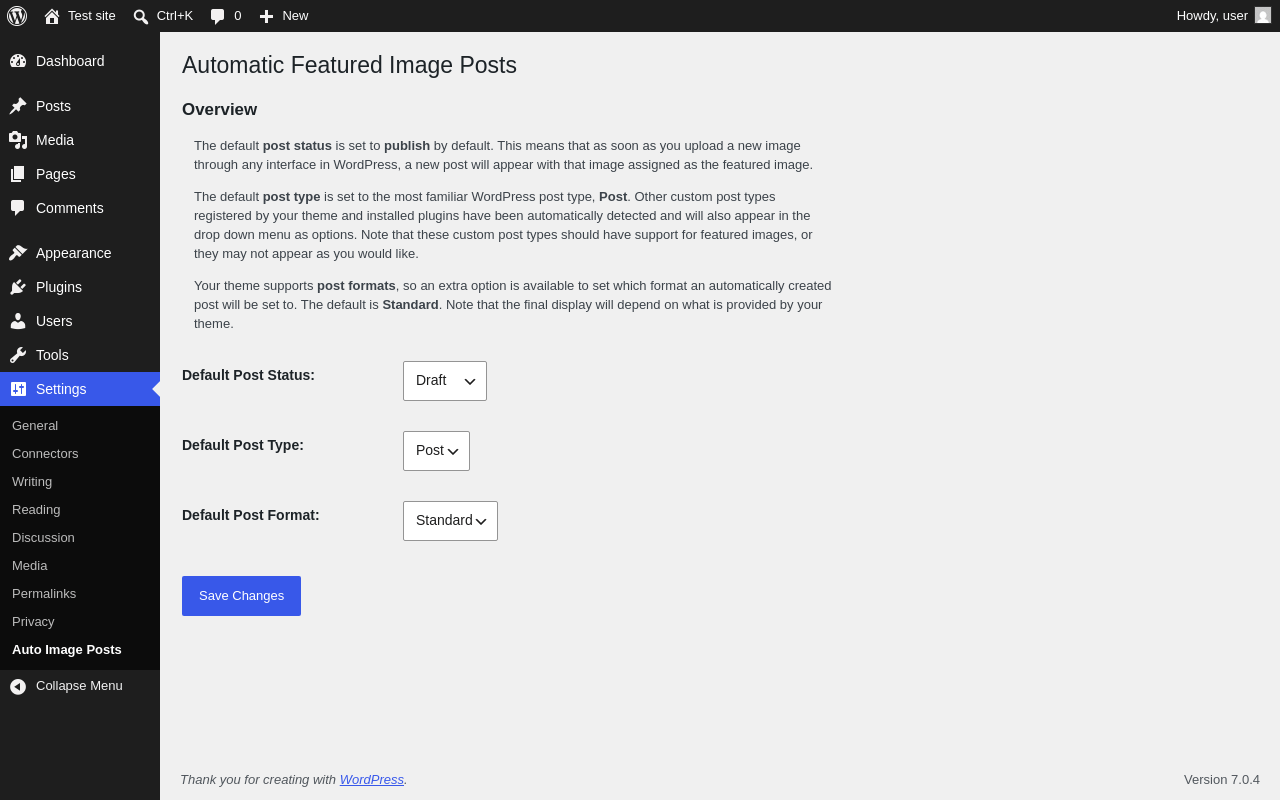Click the Plugins plug icon

click(x=18, y=287)
